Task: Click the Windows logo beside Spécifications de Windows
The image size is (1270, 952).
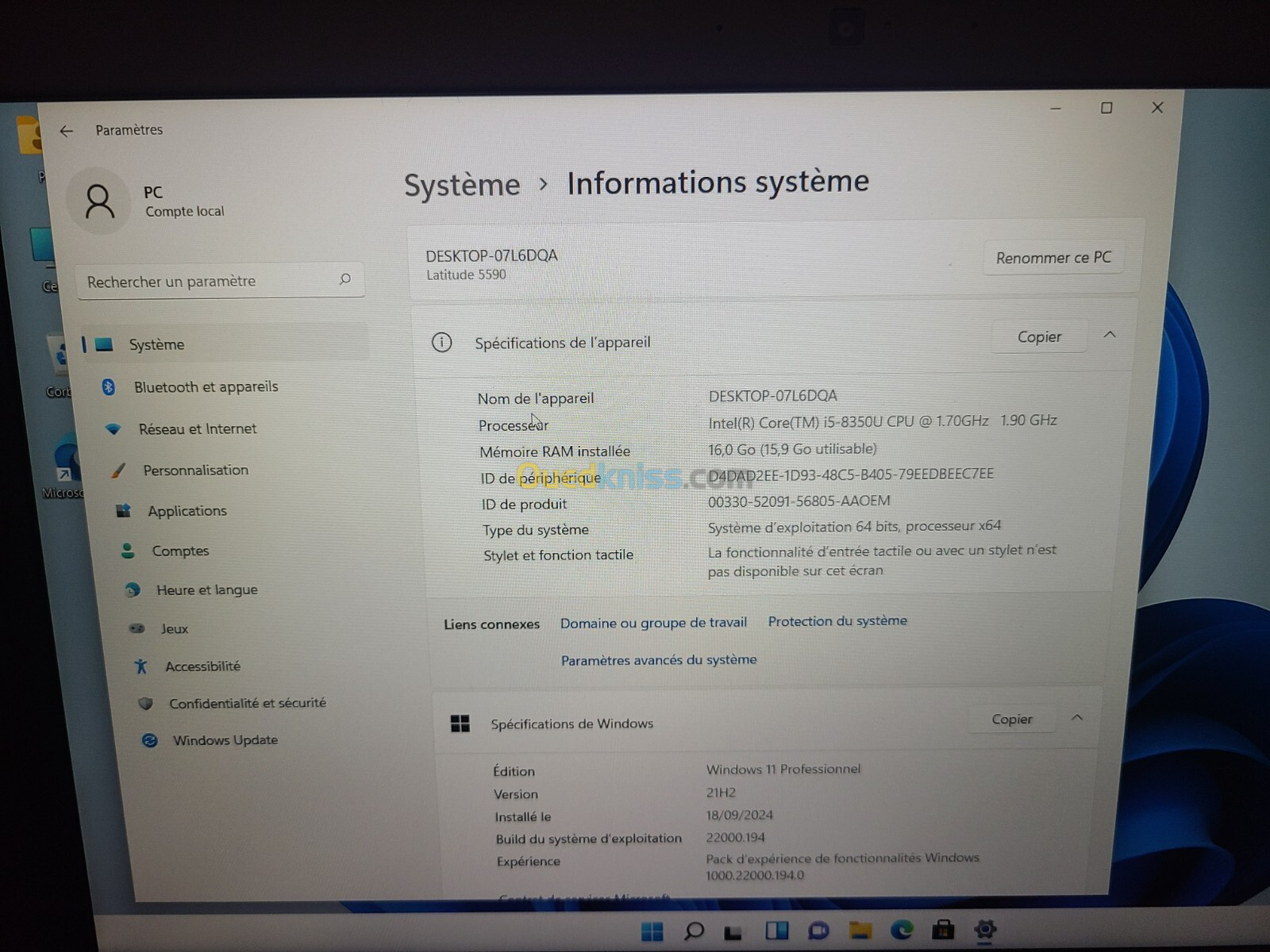Action: (460, 724)
